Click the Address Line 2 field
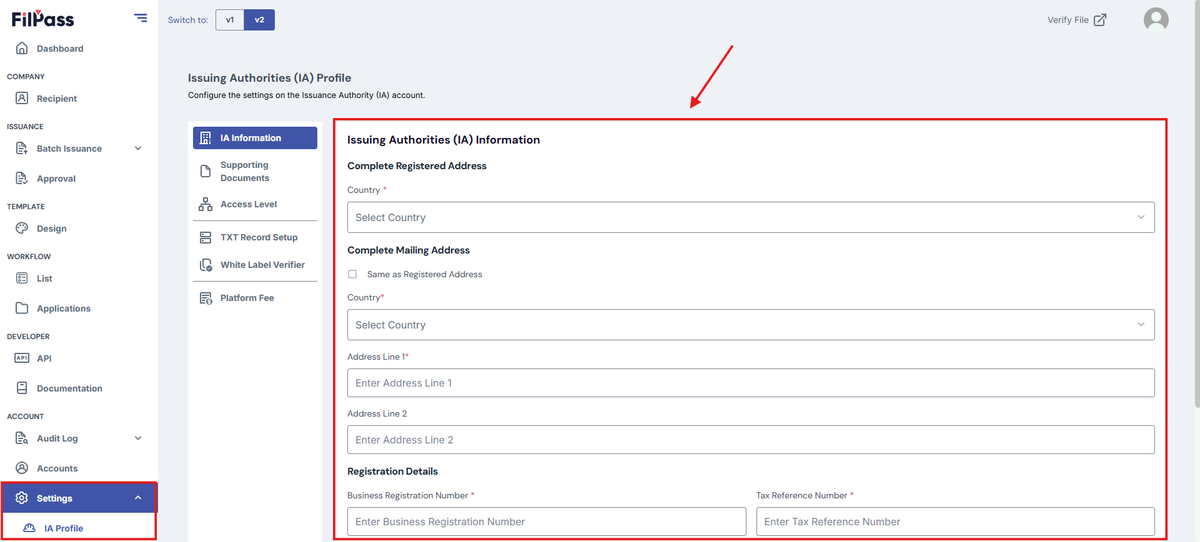Image resolution: width=1200 pixels, height=542 pixels. coord(751,440)
